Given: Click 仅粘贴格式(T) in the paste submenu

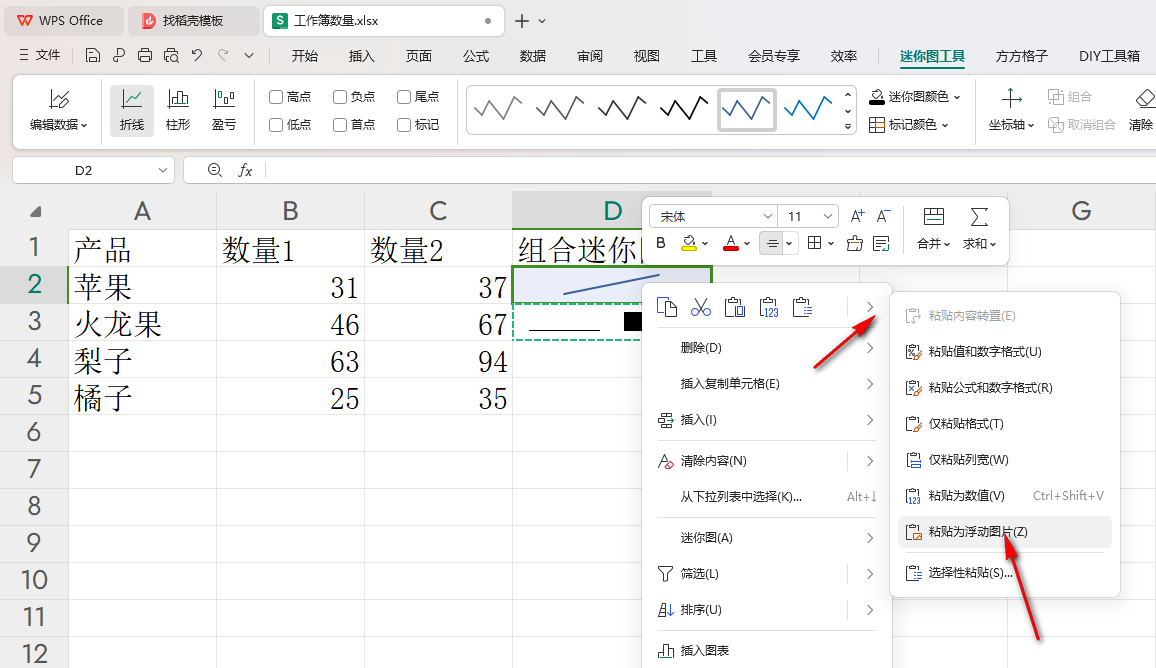Looking at the screenshot, I should click(1004, 424).
